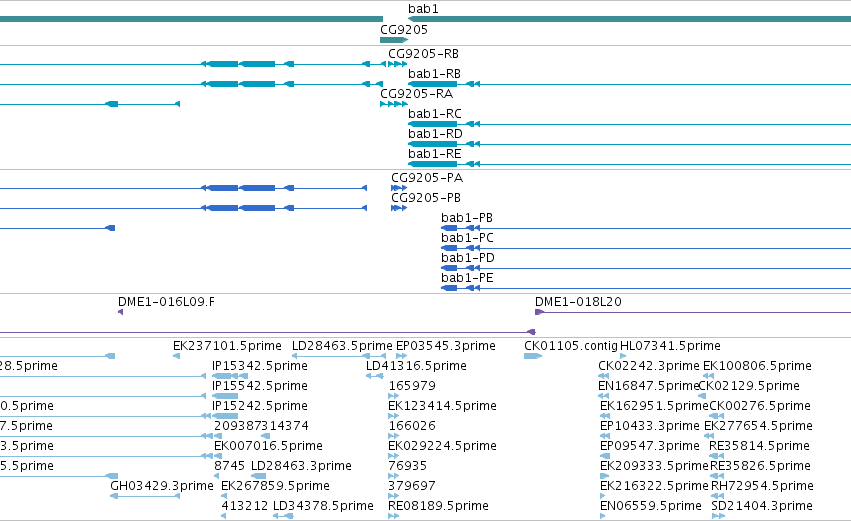Select the CK01105.contig label
Image resolution: width=851 pixels, height=521 pixels.
571,346
